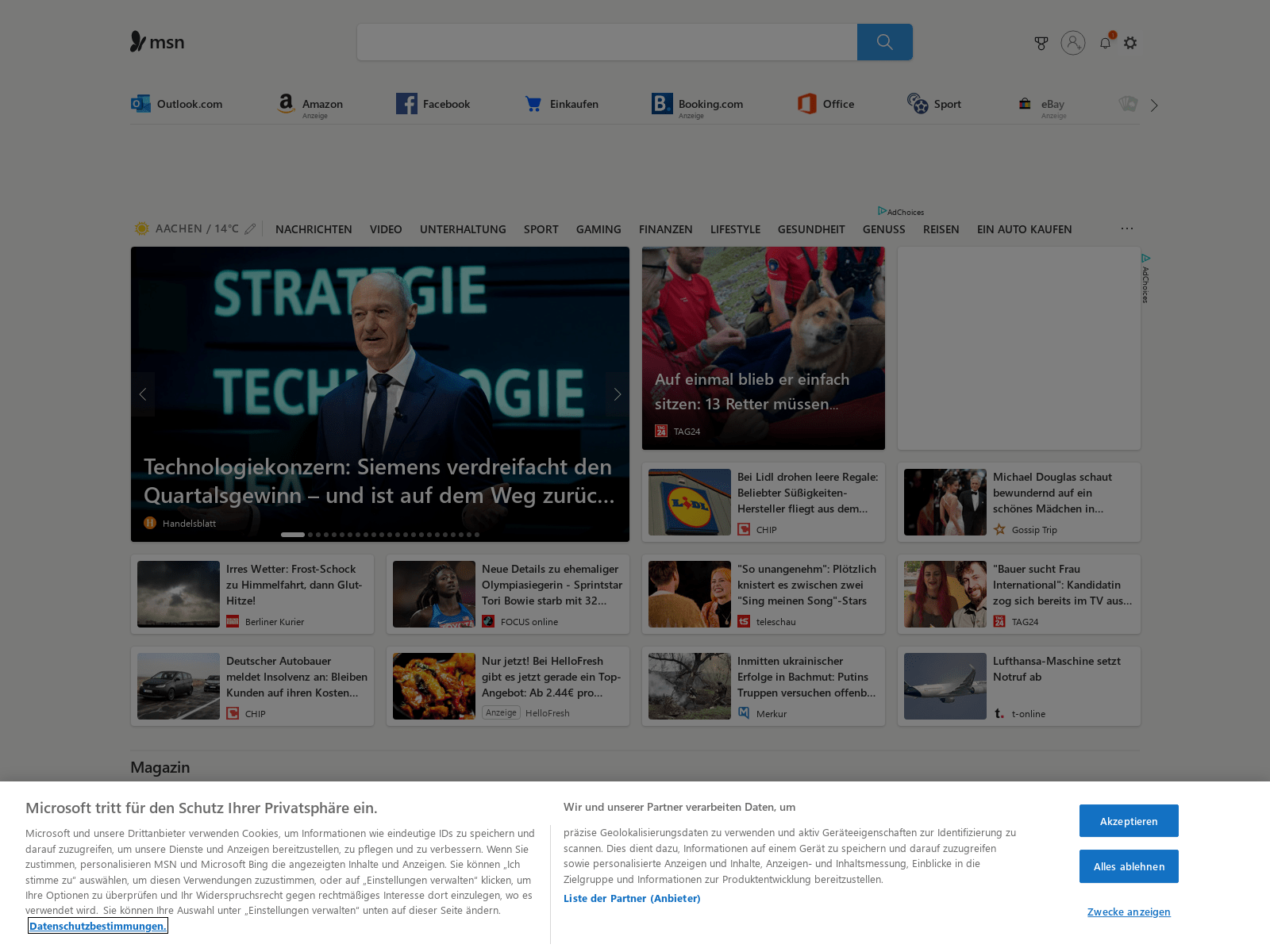Open the Amazon shortcut
This screenshot has width=1270, height=952.
(310, 105)
